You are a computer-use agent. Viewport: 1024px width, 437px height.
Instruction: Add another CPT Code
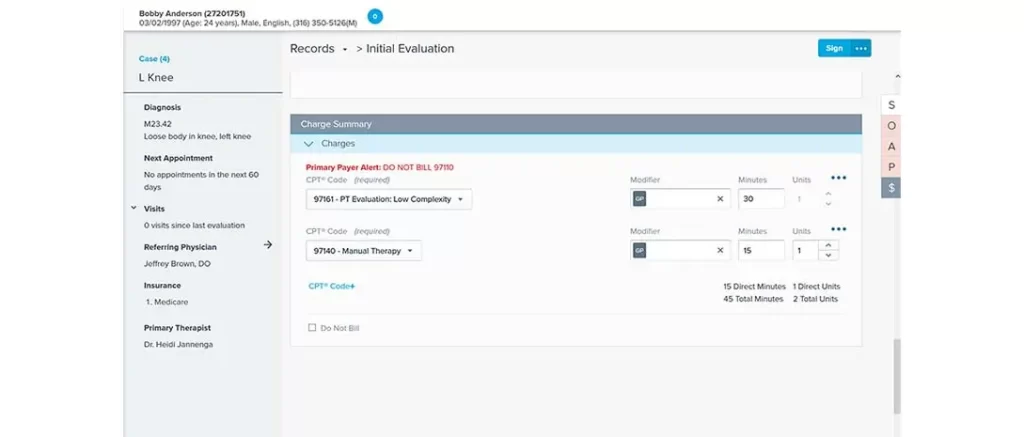(x=332, y=286)
